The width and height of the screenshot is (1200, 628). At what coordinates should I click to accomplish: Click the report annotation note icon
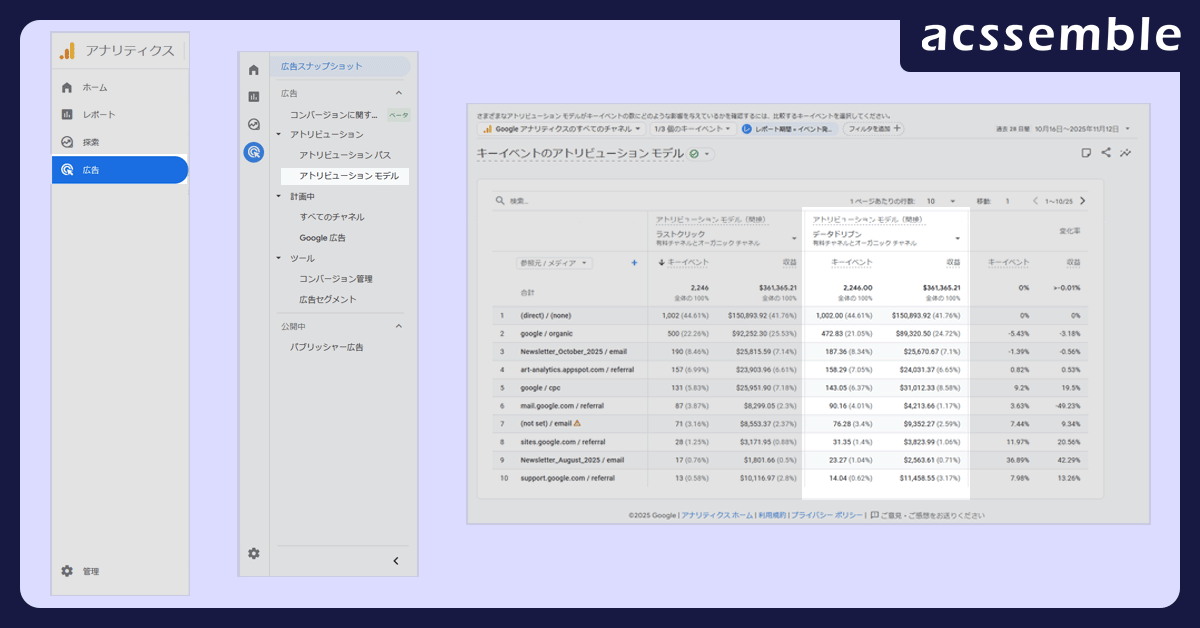tap(1086, 153)
